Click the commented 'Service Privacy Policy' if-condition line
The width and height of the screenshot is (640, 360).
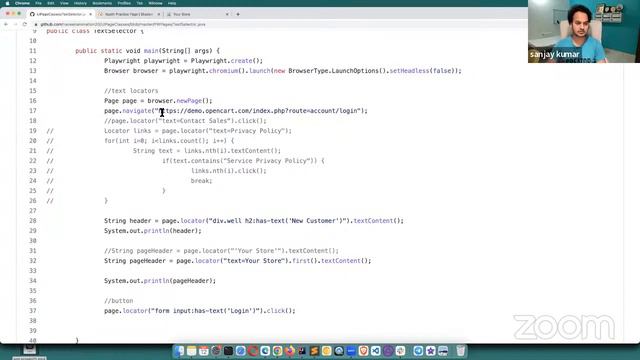coord(243,161)
